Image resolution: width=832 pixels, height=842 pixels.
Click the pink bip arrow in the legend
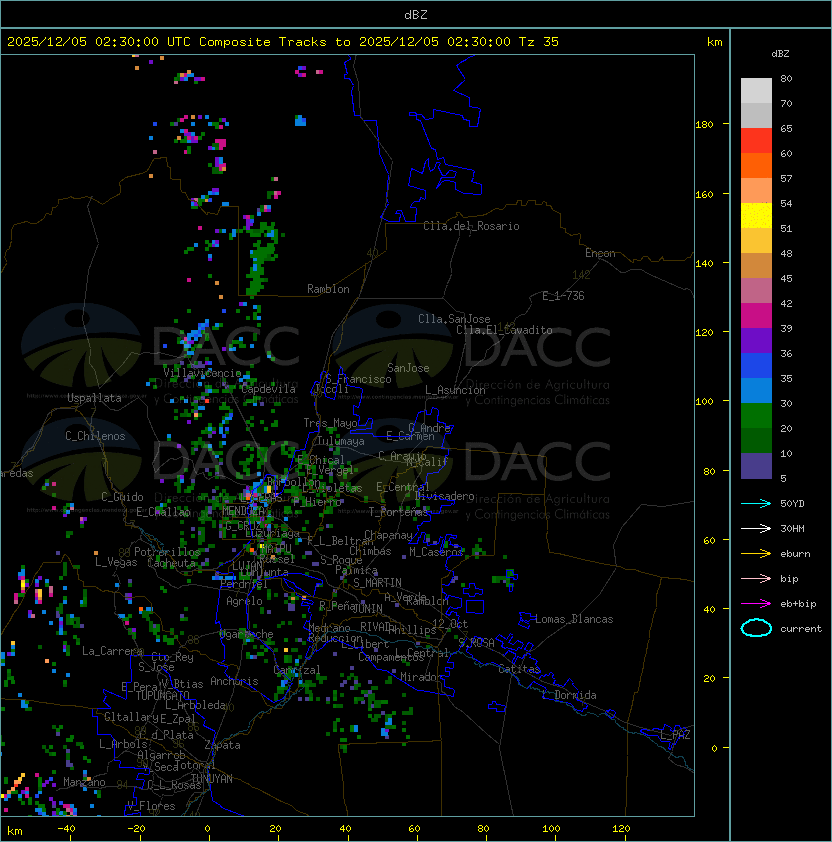pyautogui.click(x=756, y=578)
